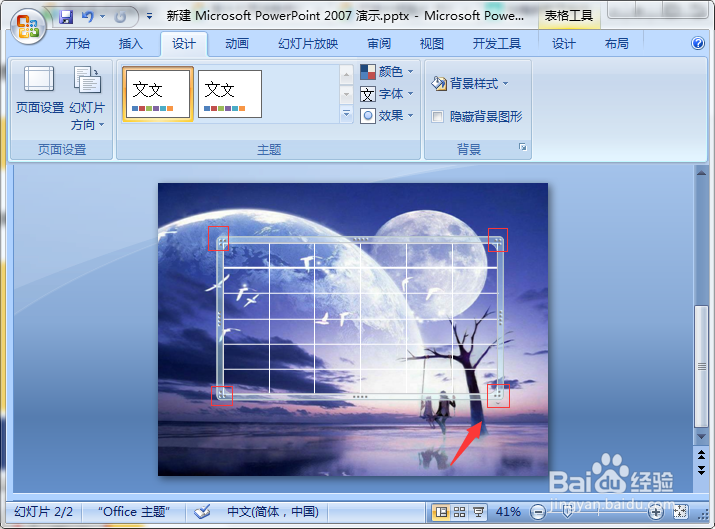Screen dimensions: 715x529
Task: Open theme 字体 dropdown
Action: (x=387, y=94)
